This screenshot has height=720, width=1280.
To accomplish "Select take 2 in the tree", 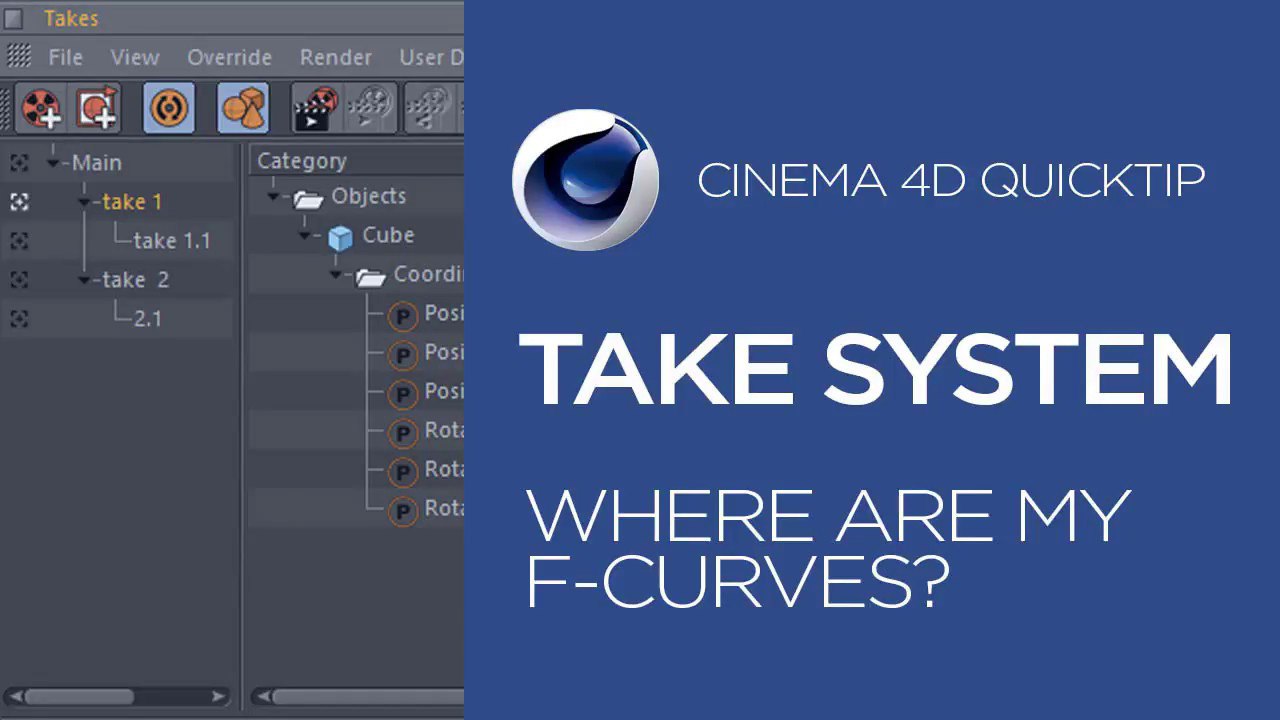I will 136,280.
